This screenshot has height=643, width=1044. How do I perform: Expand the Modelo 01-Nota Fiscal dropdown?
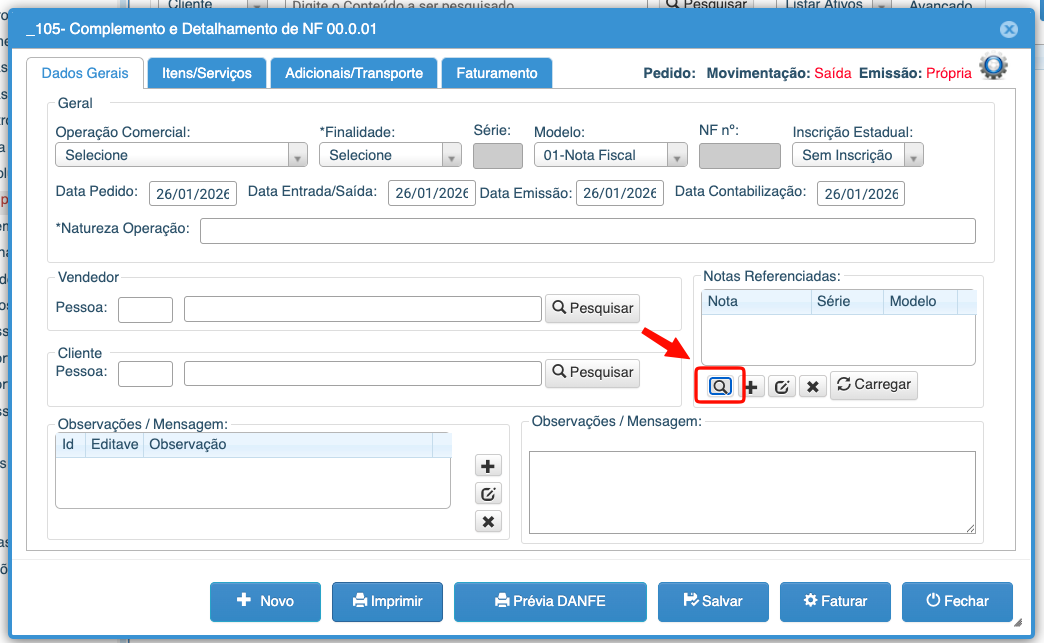pos(677,156)
